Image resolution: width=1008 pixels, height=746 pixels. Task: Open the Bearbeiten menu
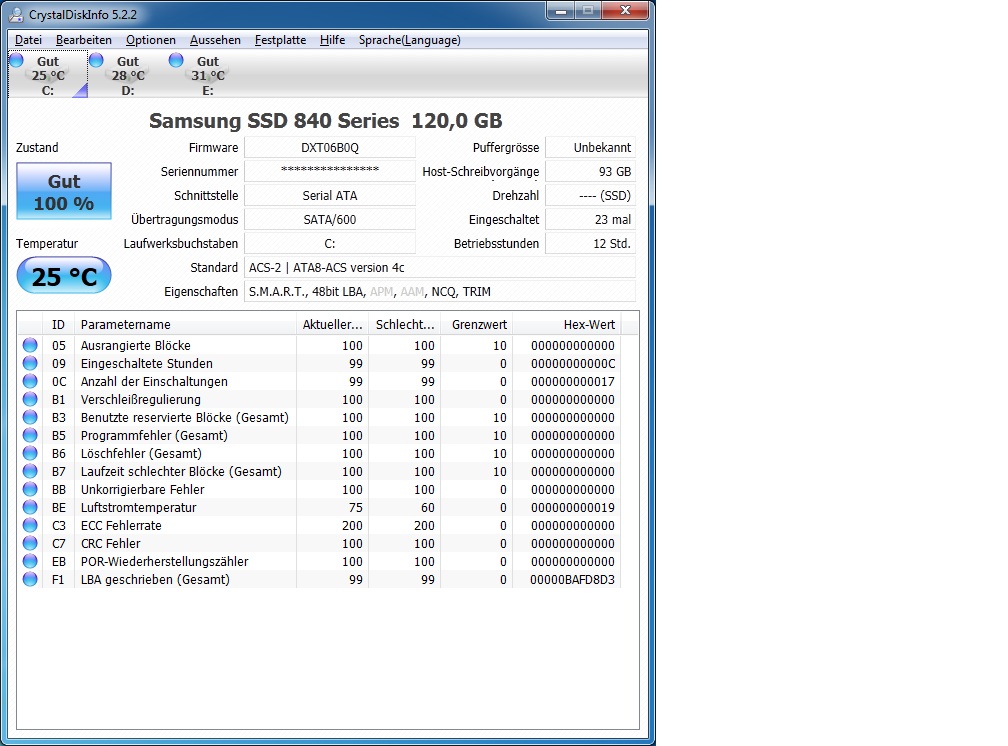click(x=84, y=40)
